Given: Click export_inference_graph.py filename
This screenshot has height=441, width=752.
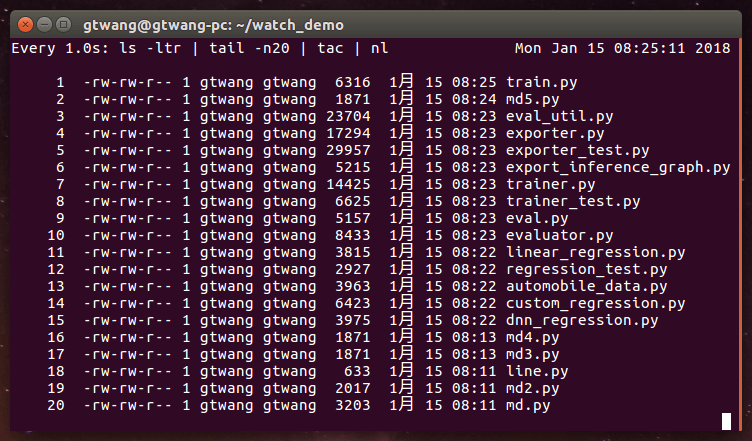Looking at the screenshot, I should [618, 167].
